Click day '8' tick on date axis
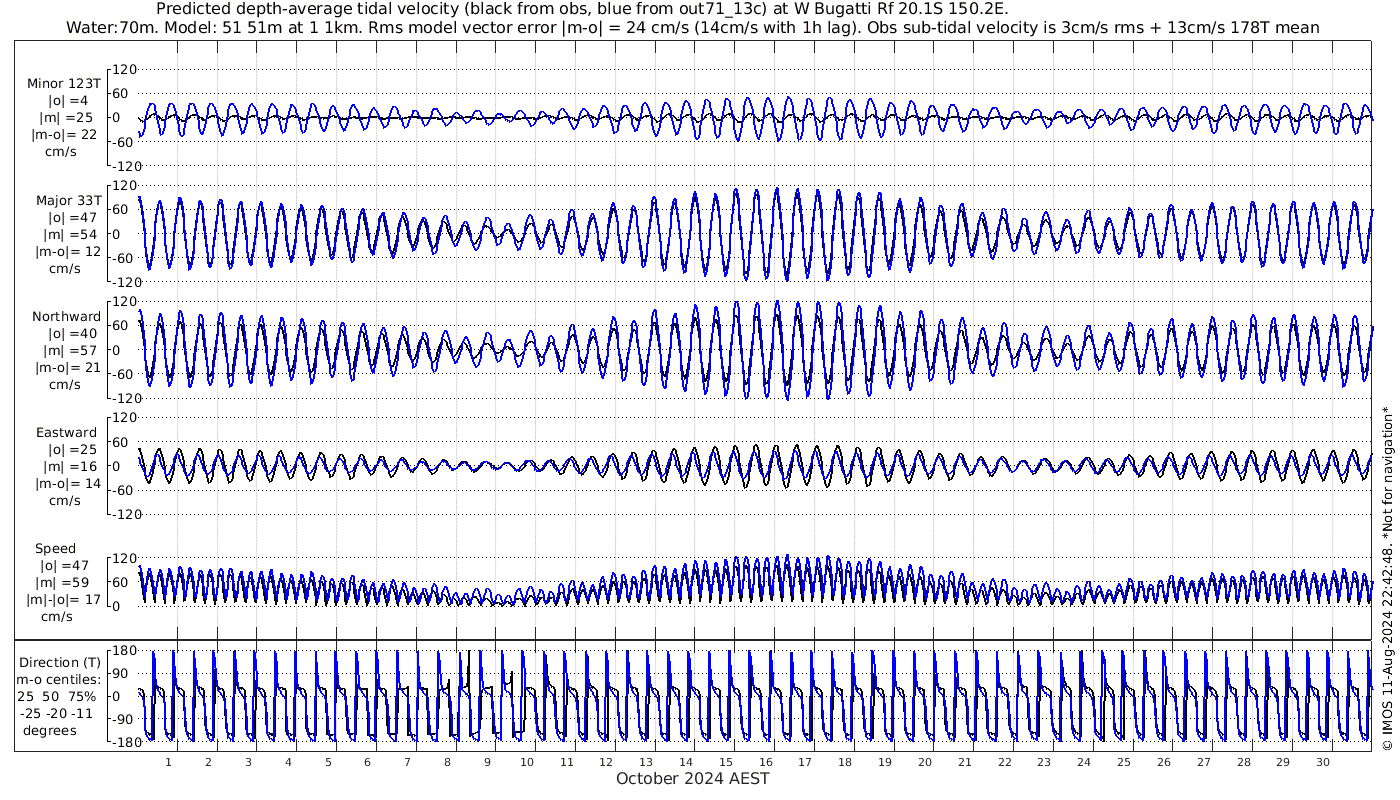This screenshot has height=800, width=1400. 447,762
